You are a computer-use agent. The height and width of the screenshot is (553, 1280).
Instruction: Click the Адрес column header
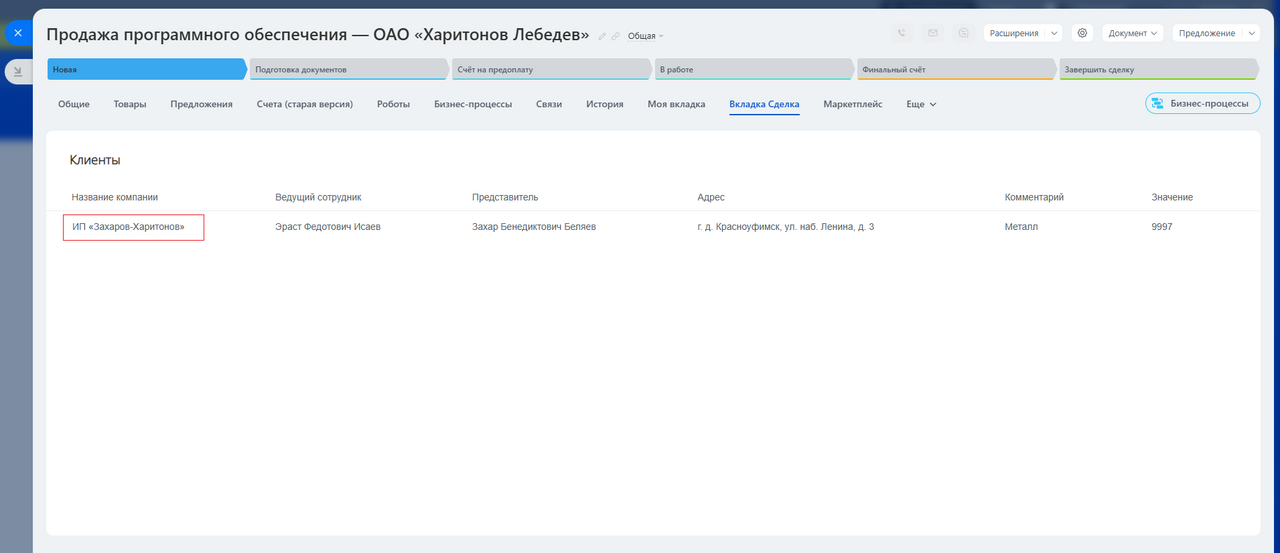point(711,197)
